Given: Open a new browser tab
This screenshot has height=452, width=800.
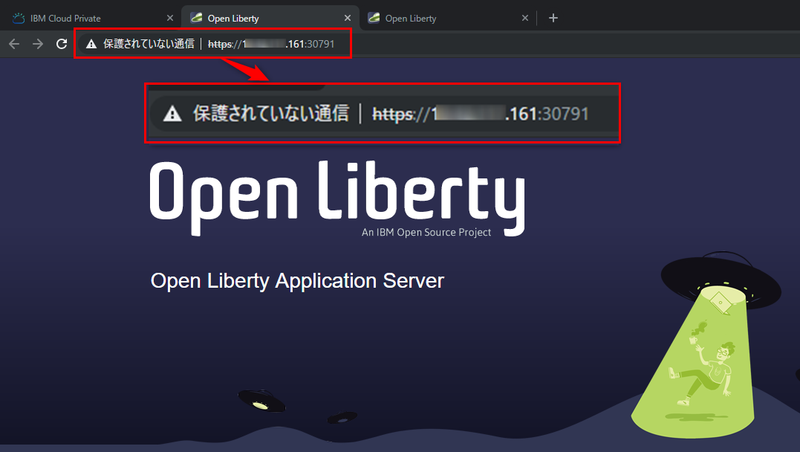Looking at the screenshot, I should [x=553, y=18].
